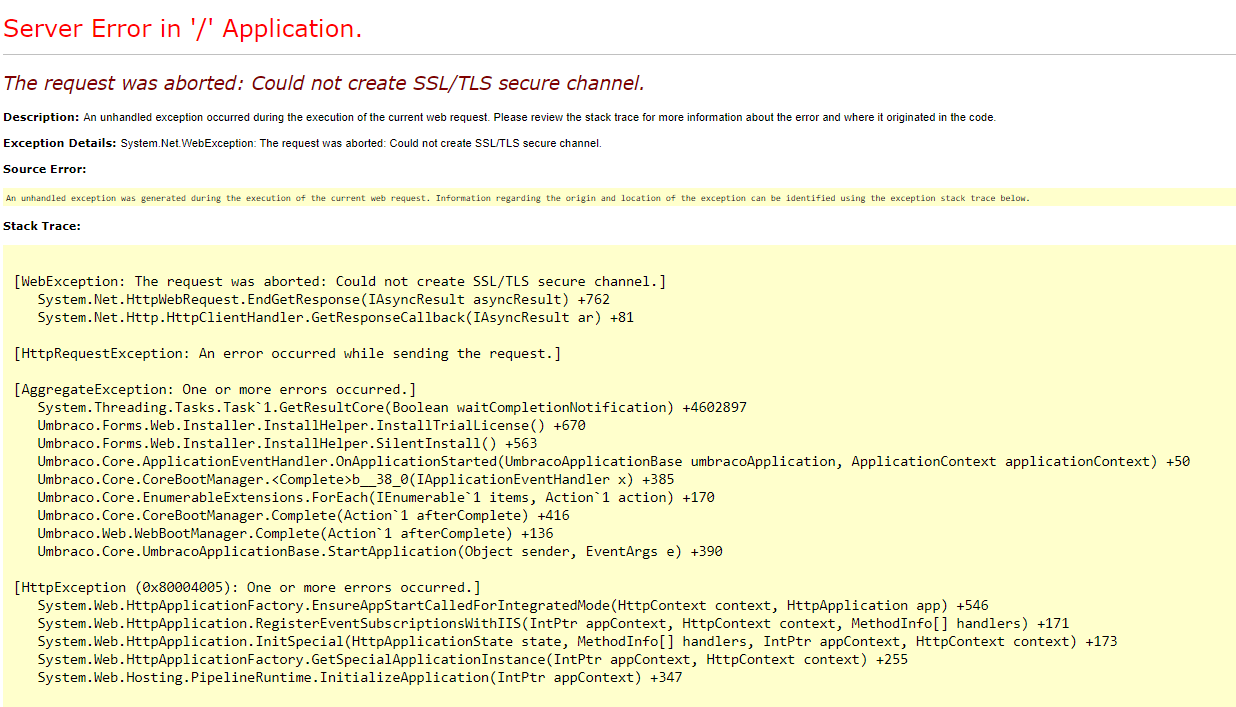Screen dimensions: 1236x707
Task: Select the Task`1.GetResultCore stack line
Action: pos(392,407)
